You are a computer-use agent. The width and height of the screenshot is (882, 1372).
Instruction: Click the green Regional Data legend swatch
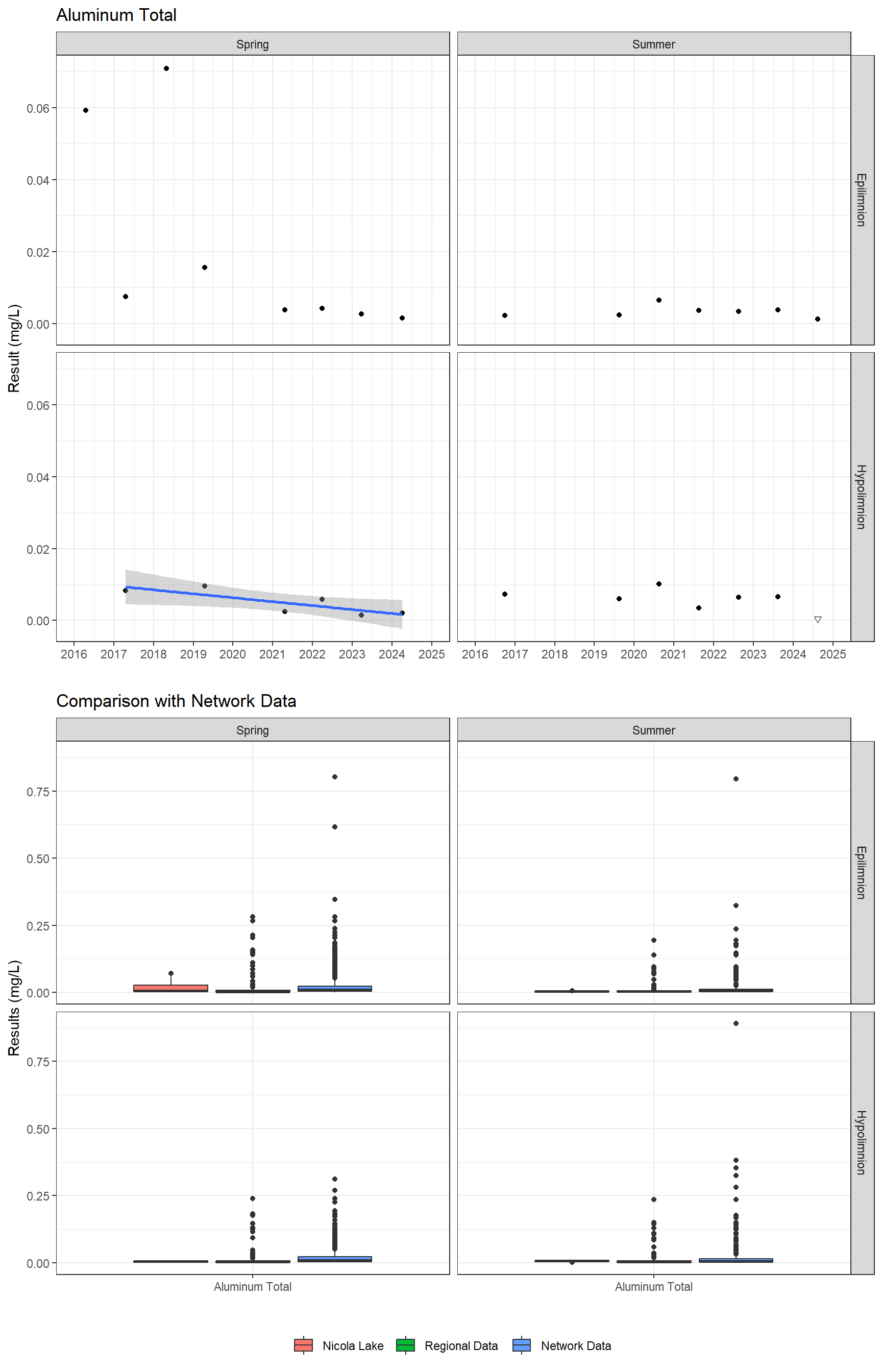pos(405,1345)
